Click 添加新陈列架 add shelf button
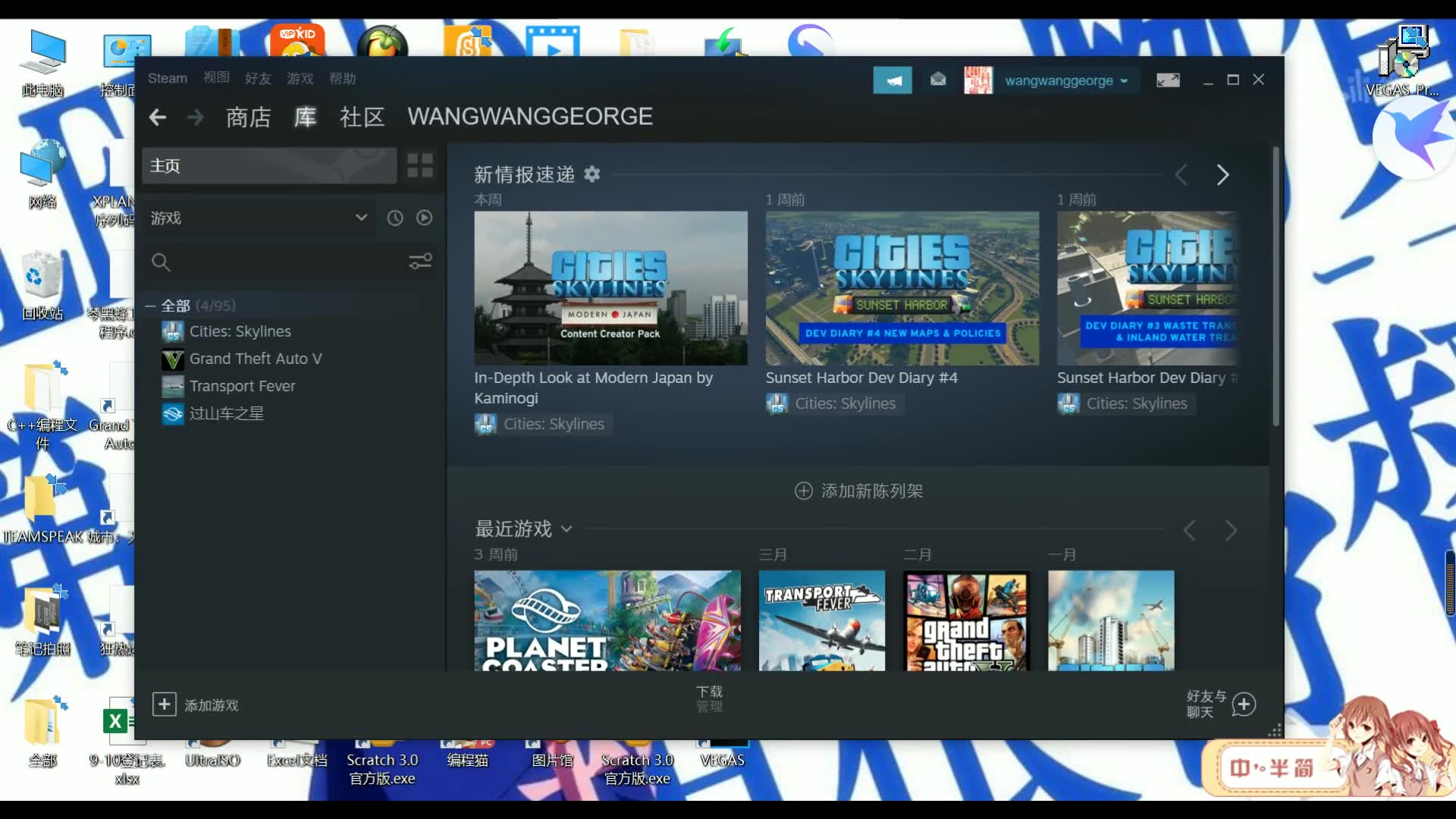The height and width of the screenshot is (819, 1456). click(x=858, y=491)
